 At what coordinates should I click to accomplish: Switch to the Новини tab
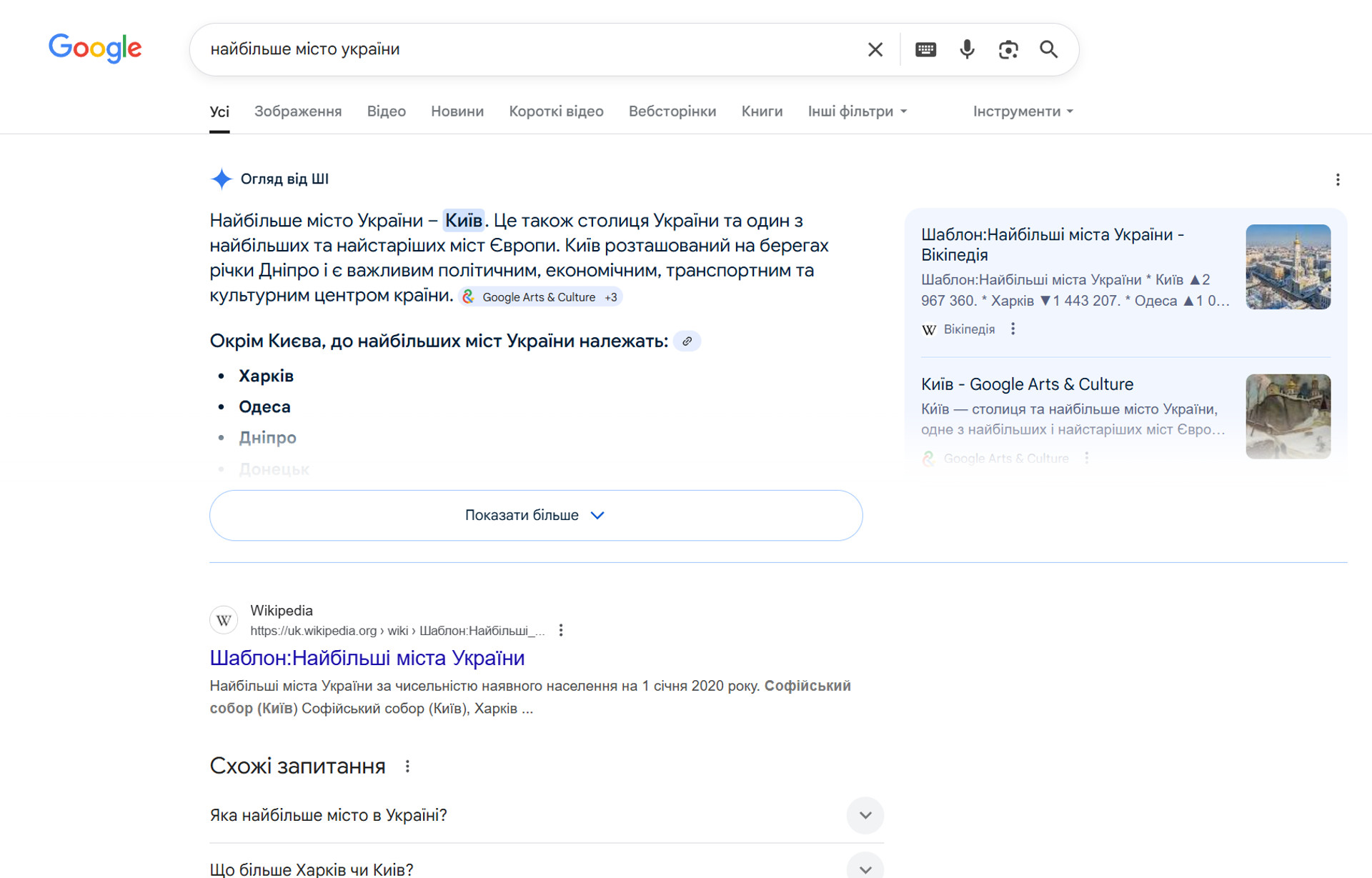(x=457, y=111)
